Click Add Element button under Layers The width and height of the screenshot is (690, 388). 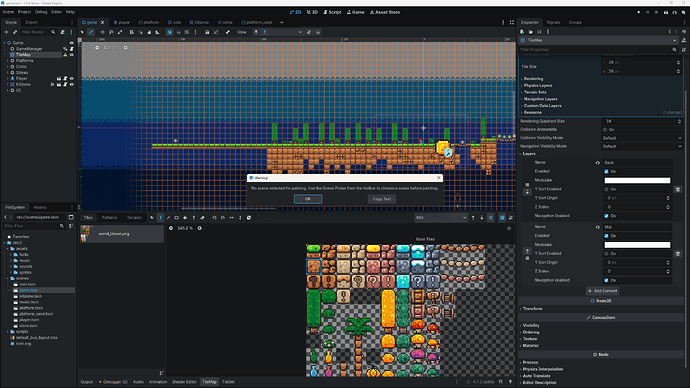tap(603, 291)
